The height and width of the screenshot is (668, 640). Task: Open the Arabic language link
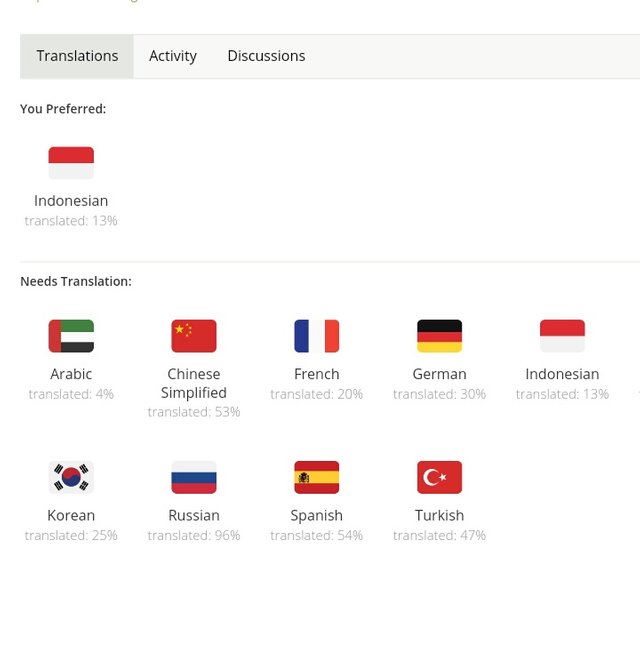point(71,374)
